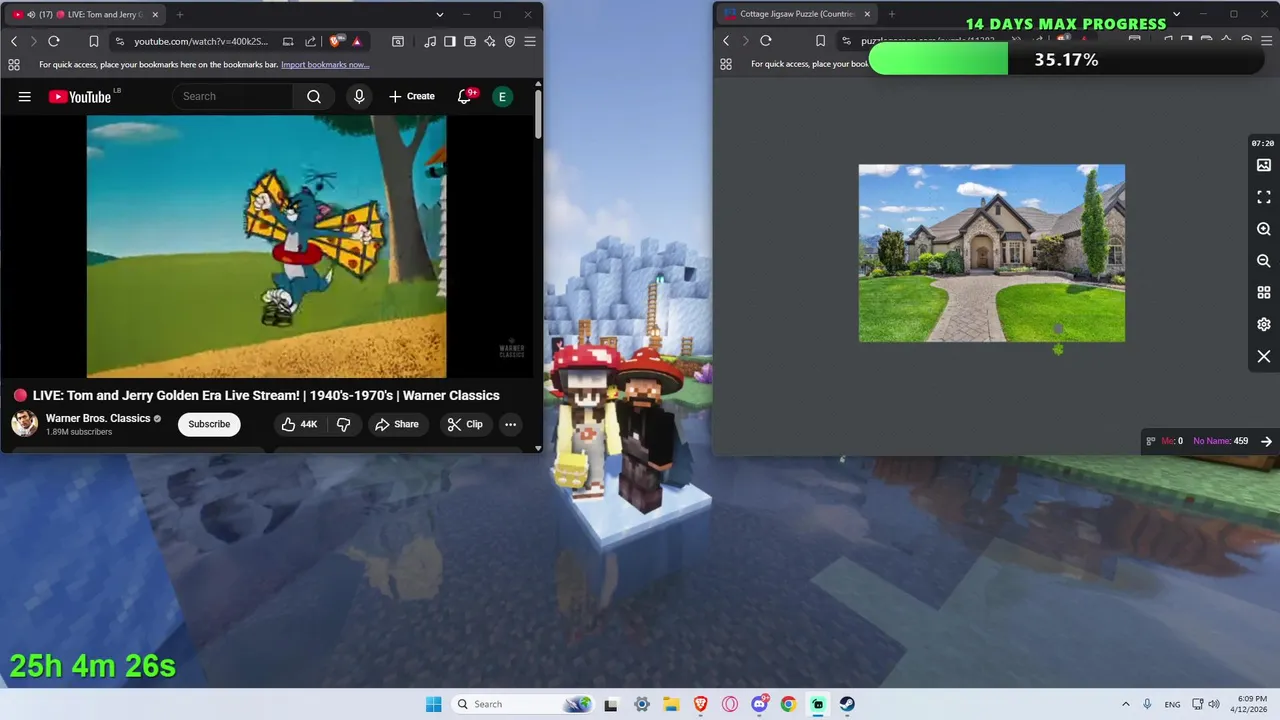Open YouTube notifications bell
1280x720 pixels.
(x=465, y=96)
